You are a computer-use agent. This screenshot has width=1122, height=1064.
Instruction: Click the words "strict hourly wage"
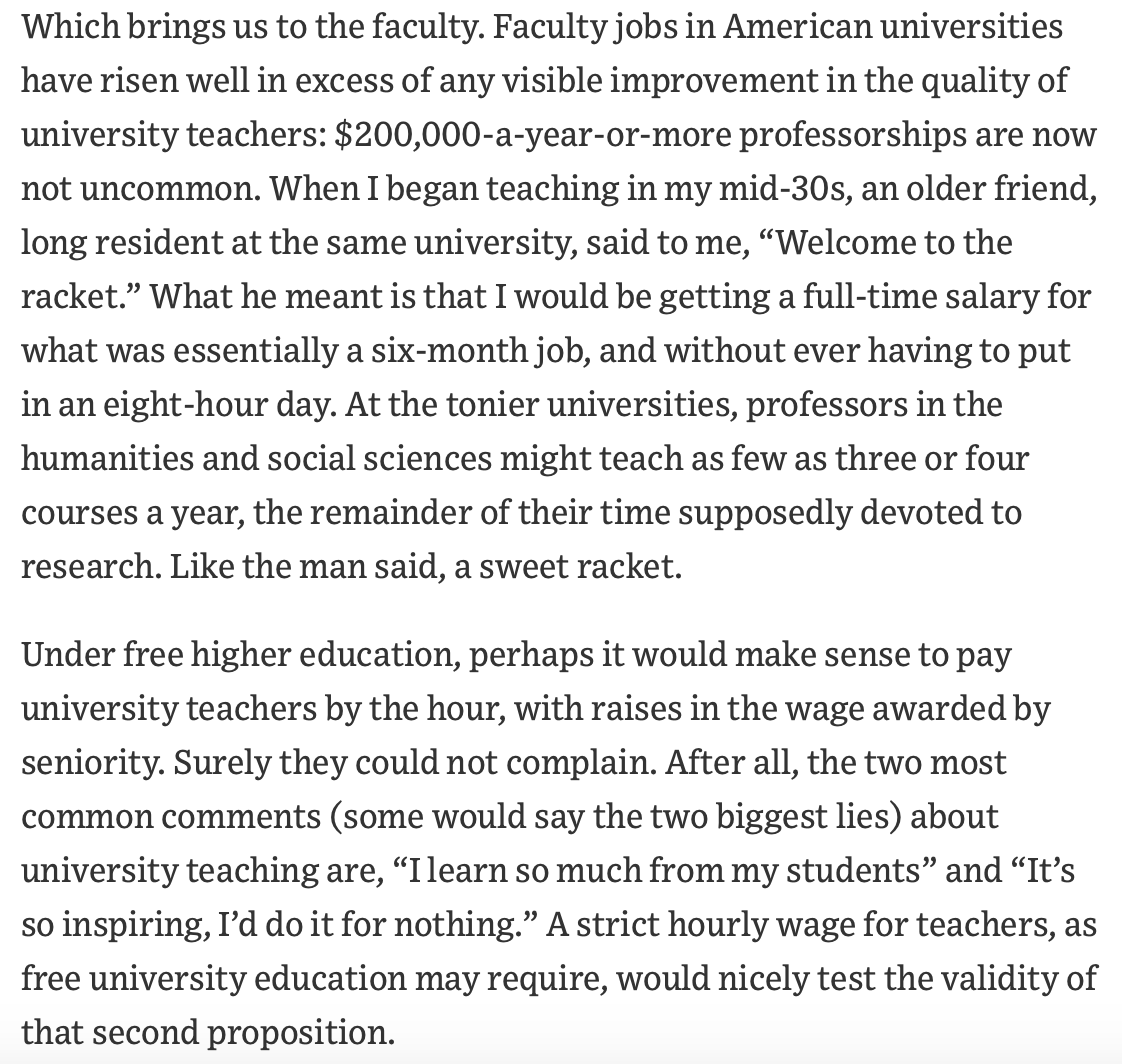[x=716, y=924]
